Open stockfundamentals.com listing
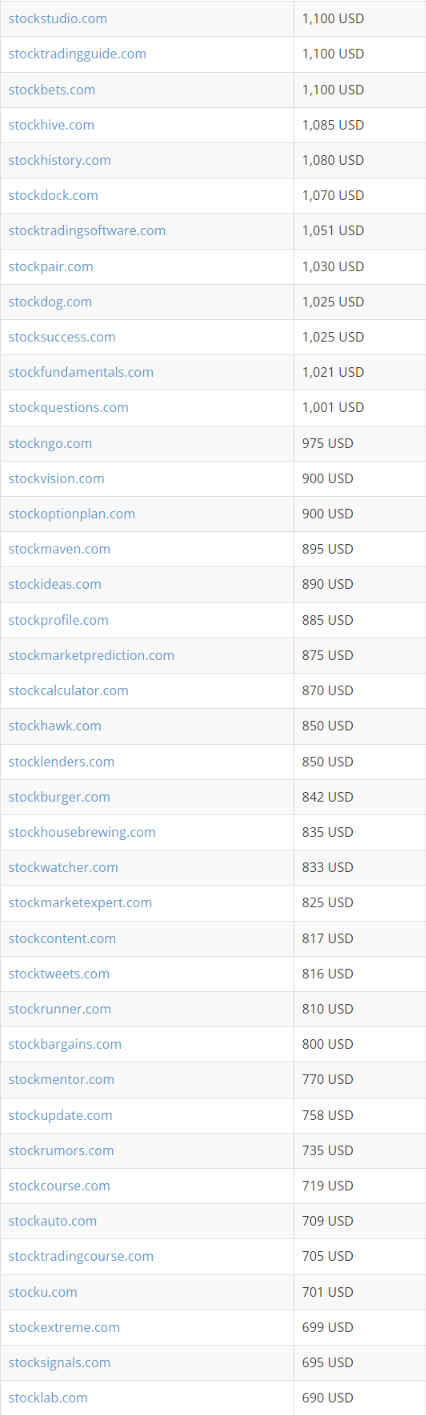426x1415 pixels. tap(81, 372)
